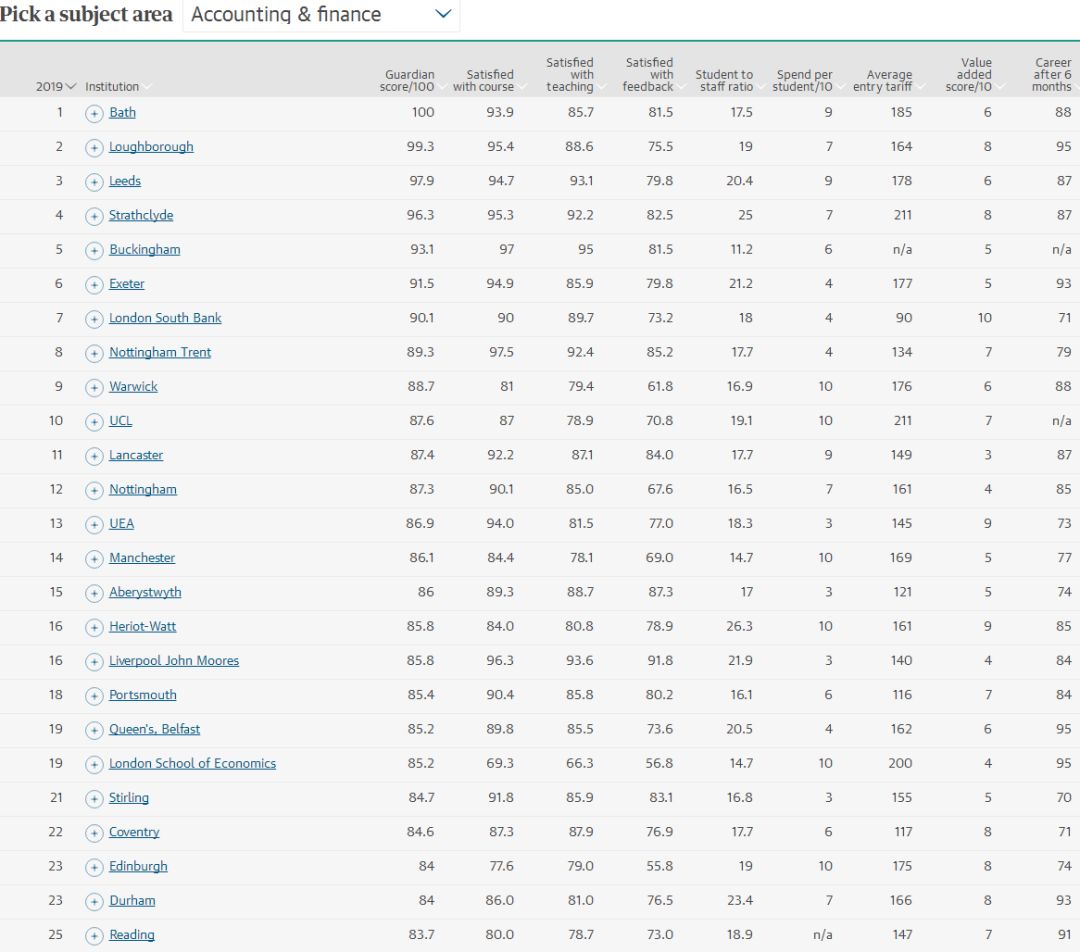Open the London School of Economics link
Viewport: 1080px width, 952px height.
pyautogui.click(x=192, y=763)
